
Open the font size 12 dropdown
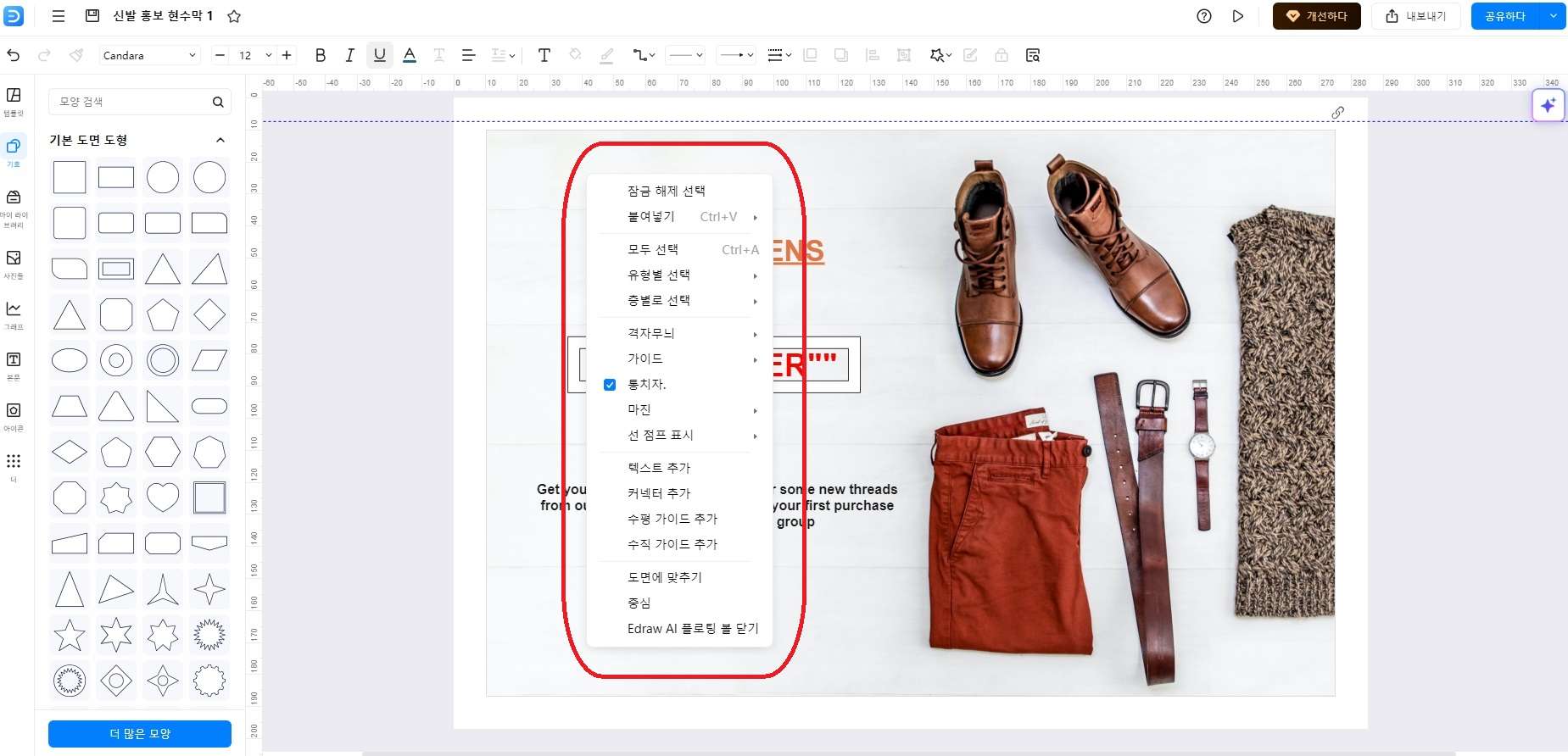point(254,55)
